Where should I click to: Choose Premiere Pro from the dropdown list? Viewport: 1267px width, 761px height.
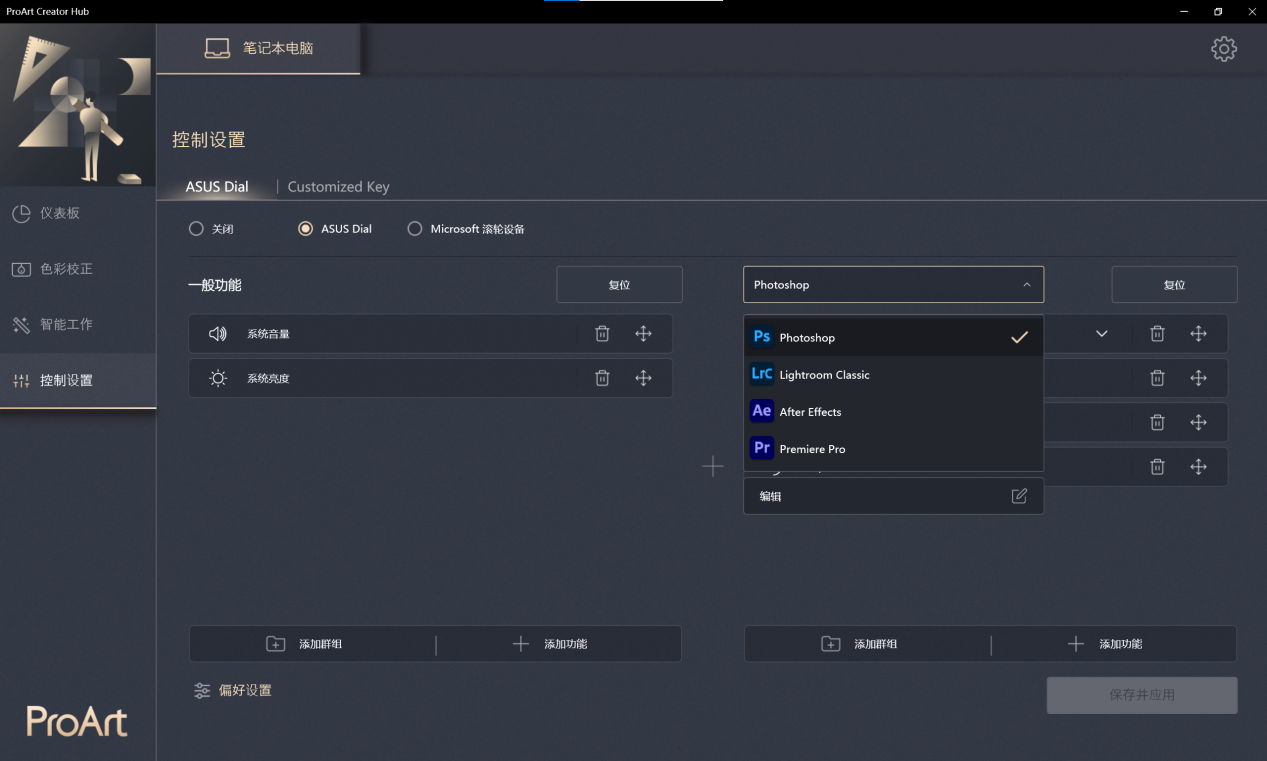pyautogui.click(x=893, y=449)
